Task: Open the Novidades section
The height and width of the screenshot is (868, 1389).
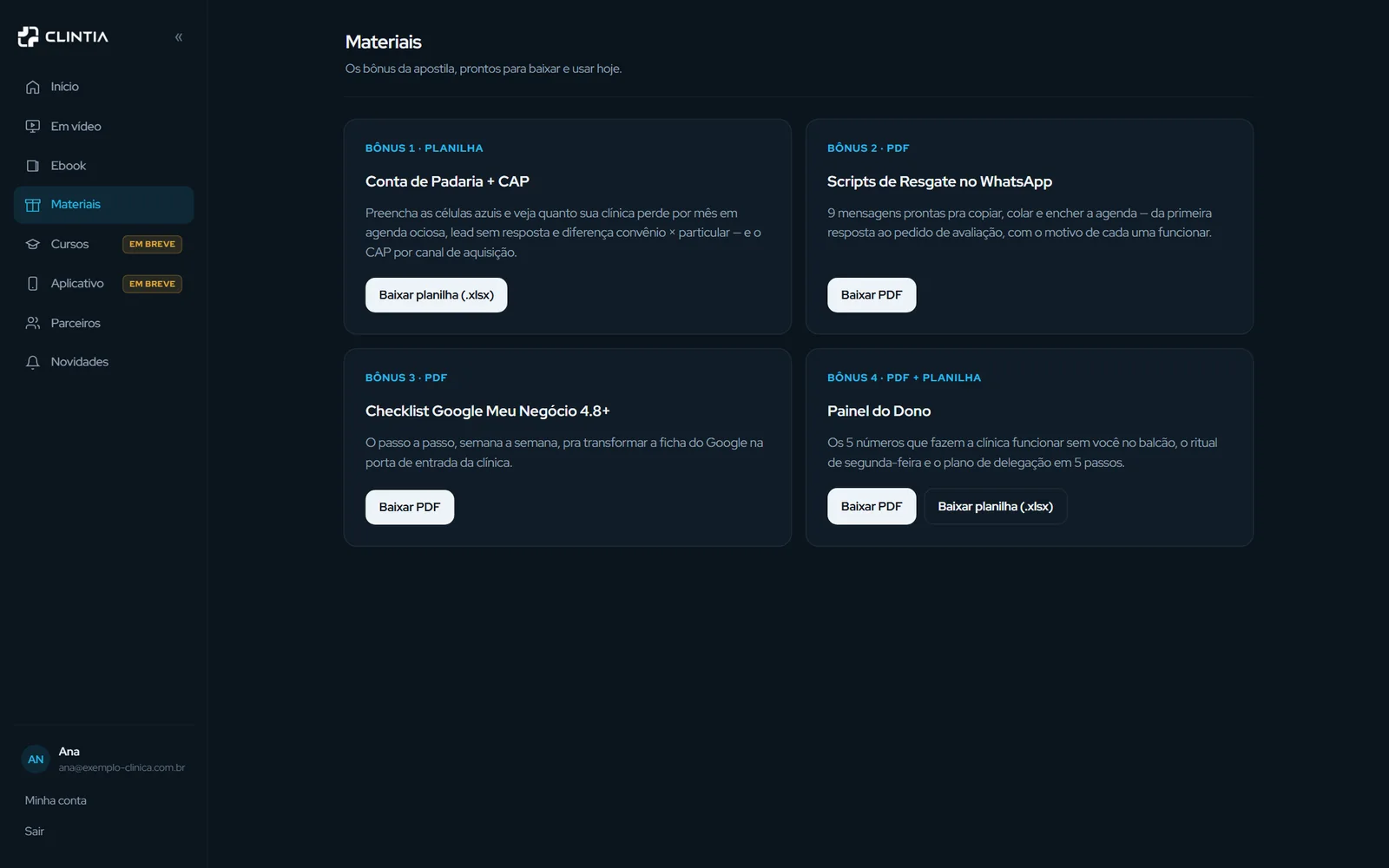Action: point(103,362)
